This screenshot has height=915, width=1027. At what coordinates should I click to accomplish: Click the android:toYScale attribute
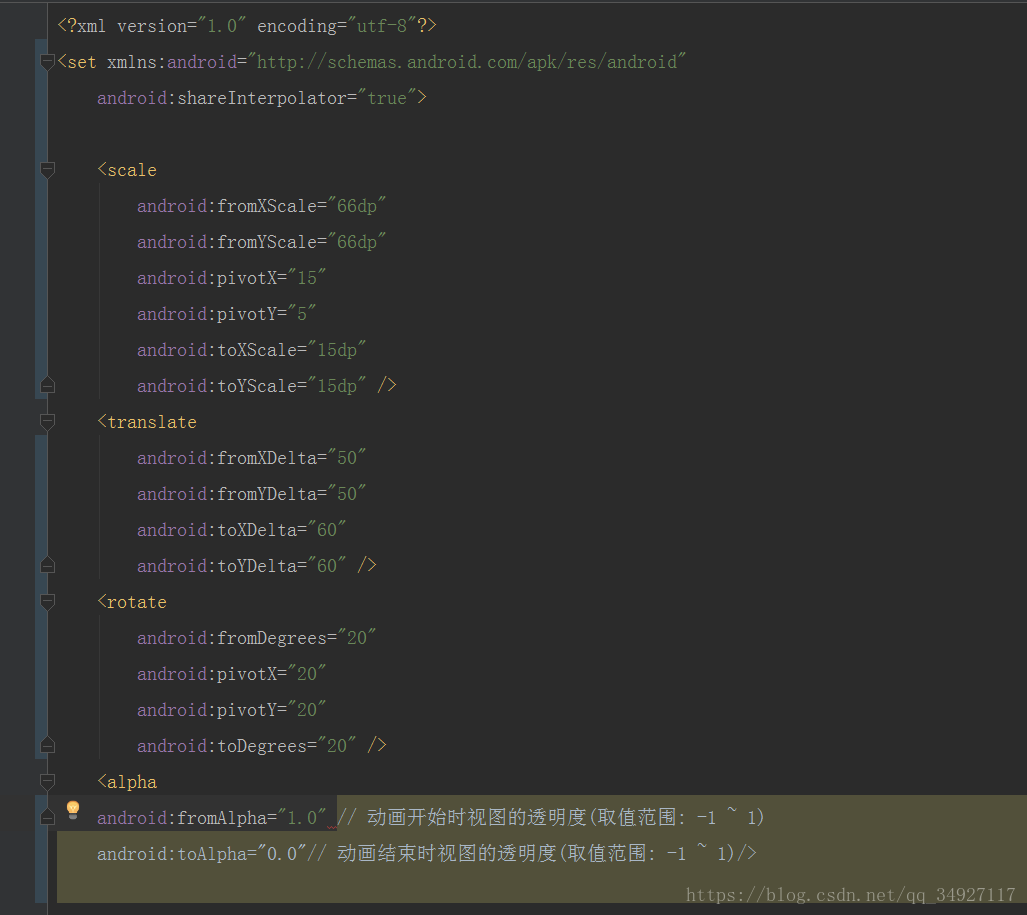click(x=217, y=386)
